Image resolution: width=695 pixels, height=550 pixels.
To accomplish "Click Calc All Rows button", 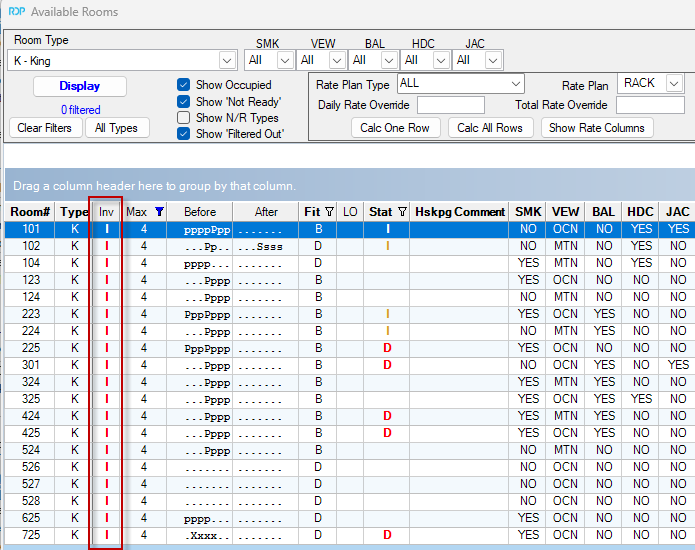I will (x=490, y=128).
